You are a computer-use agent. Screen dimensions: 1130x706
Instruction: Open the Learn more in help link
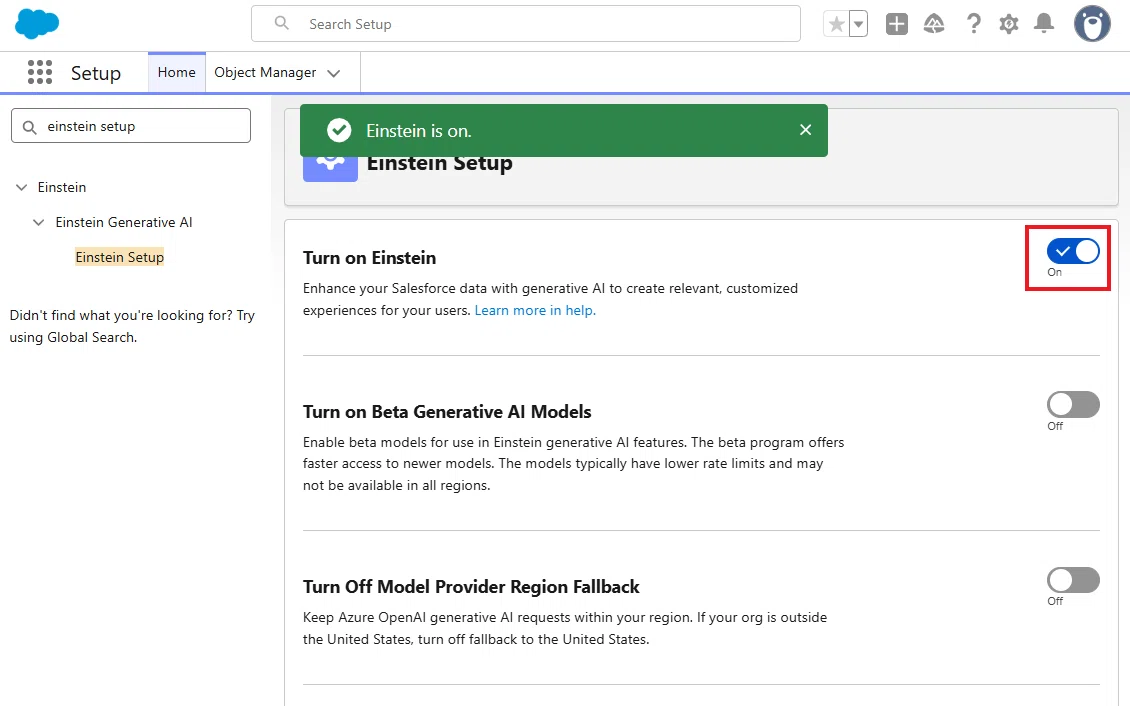535,310
